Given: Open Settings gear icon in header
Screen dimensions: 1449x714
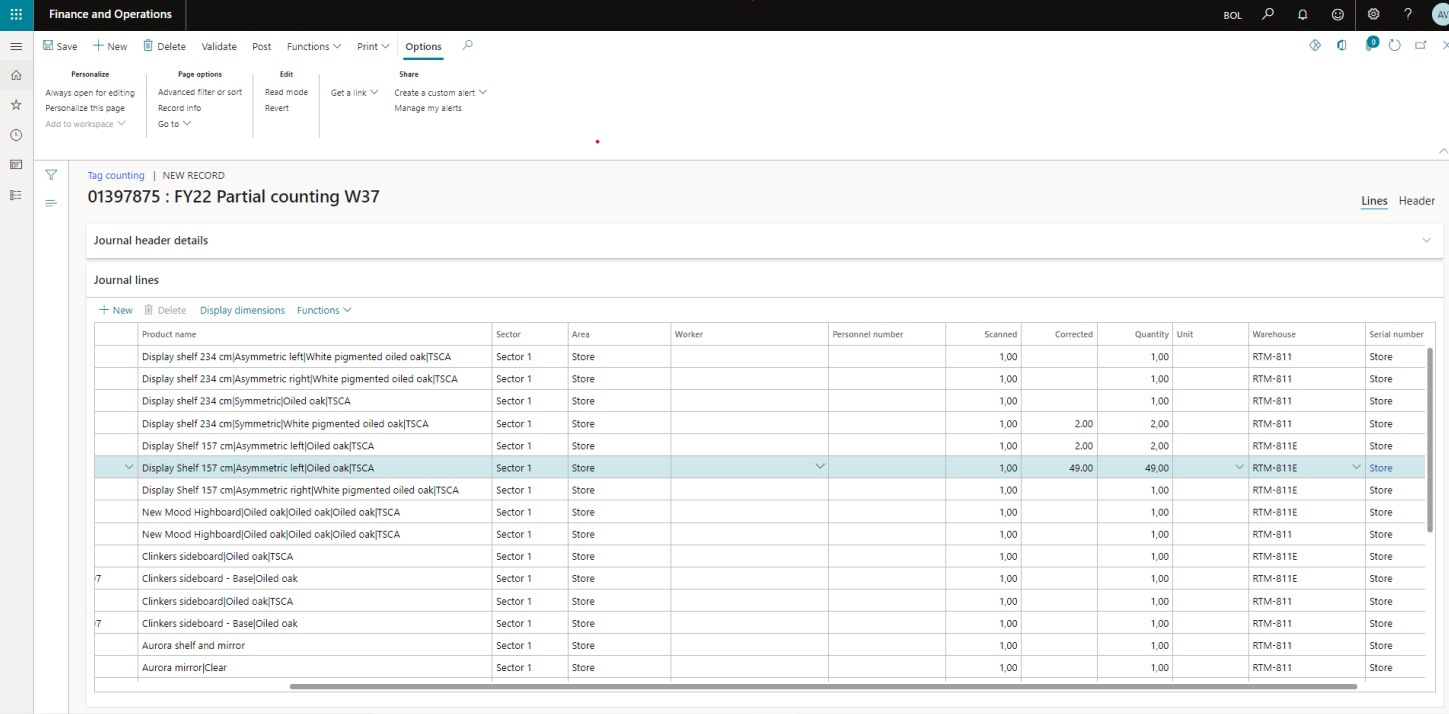Looking at the screenshot, I should pos(1373,15).
